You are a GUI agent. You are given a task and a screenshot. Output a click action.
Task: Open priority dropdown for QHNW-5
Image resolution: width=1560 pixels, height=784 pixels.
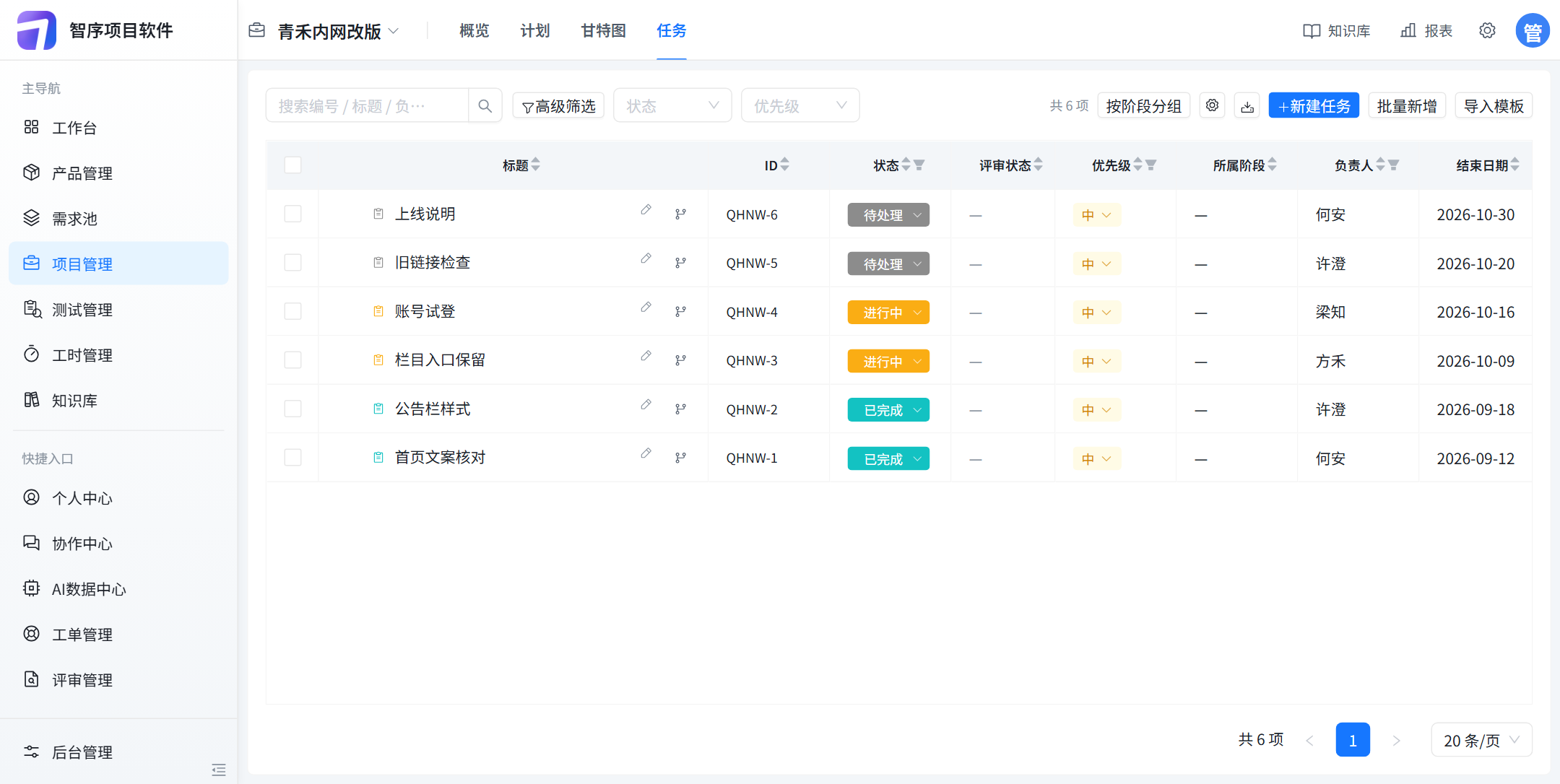1096,264
